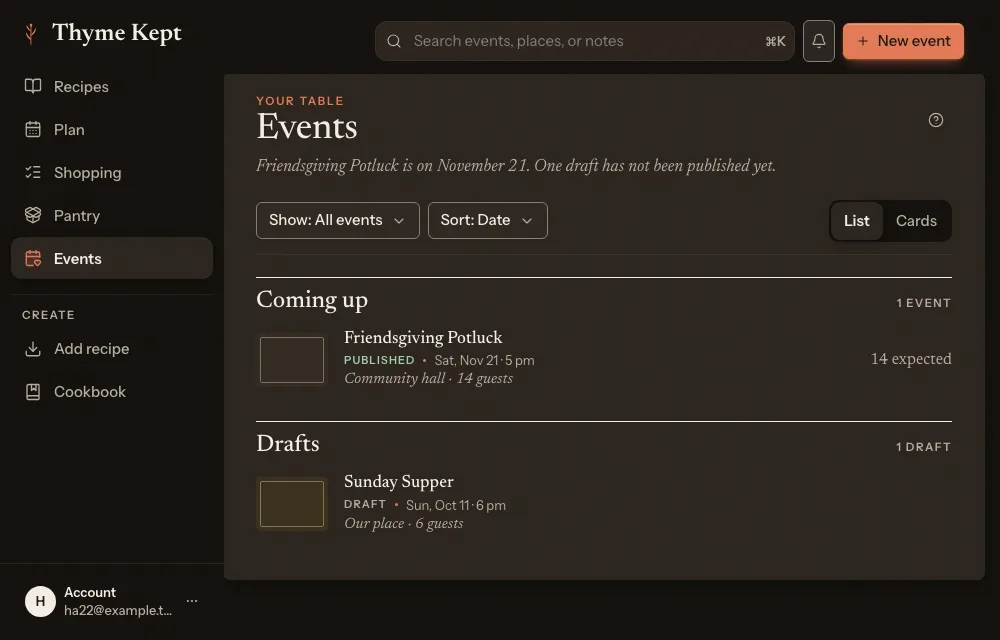Viewport: 1000px width, 640px height.
Task: Click "Community hall · 14 guests" text
Action: point(428,378)
